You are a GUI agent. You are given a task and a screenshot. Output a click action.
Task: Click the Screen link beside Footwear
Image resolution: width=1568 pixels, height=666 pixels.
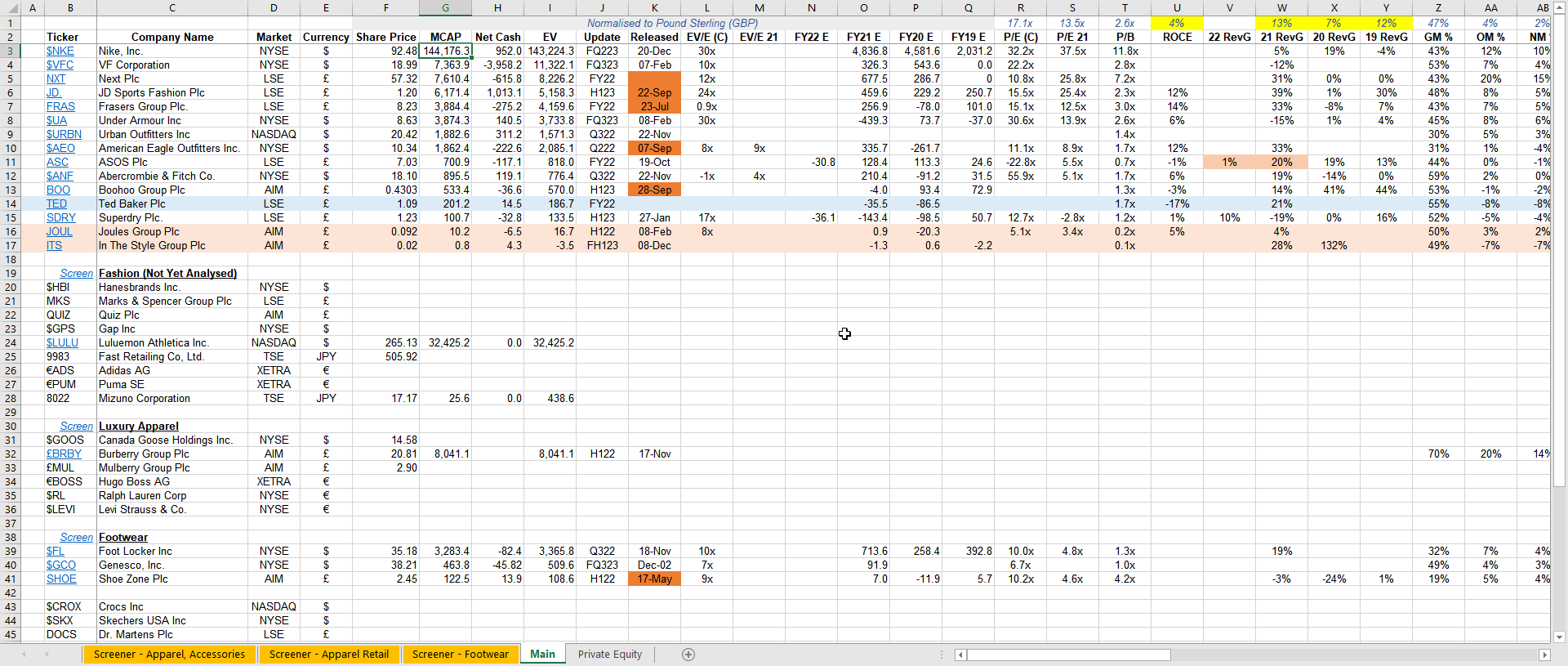[77, 538]
